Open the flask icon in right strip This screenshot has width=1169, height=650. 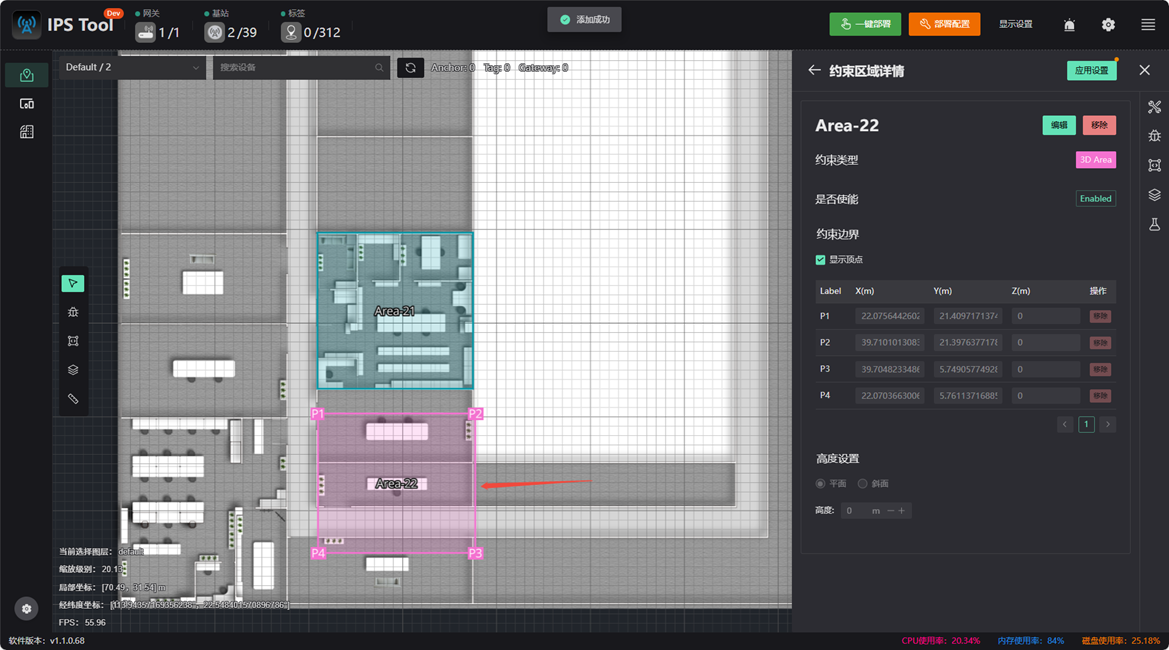tap(1154, 224)
